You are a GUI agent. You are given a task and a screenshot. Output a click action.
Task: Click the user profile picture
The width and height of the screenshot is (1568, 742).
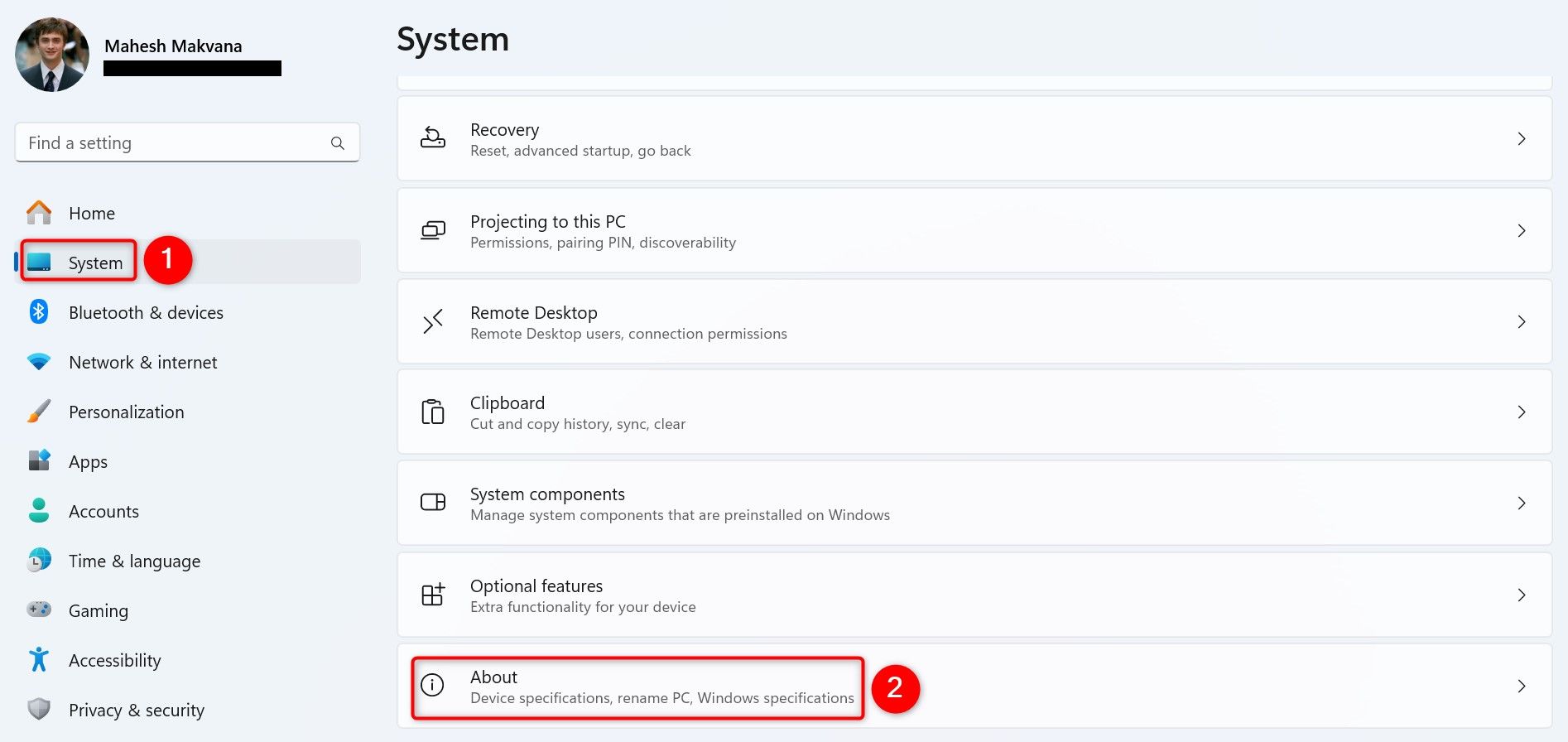52,55
